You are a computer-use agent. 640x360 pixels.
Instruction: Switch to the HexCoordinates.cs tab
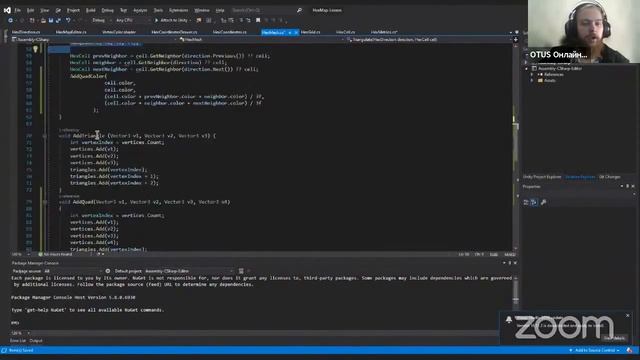pyautogui.click(x=229, y=32)
